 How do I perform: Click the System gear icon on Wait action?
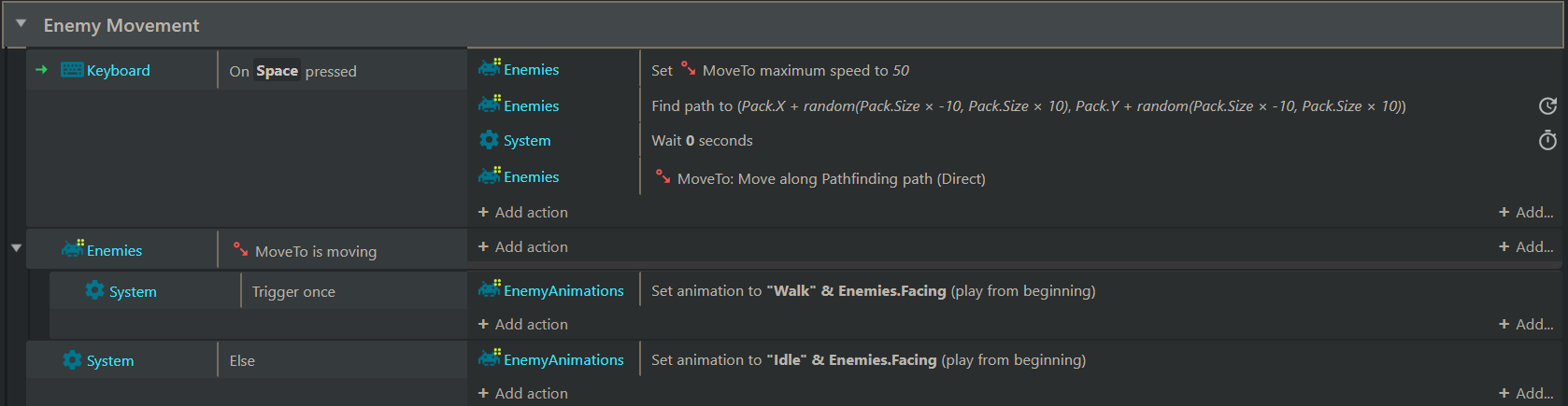tap(489, 140)
